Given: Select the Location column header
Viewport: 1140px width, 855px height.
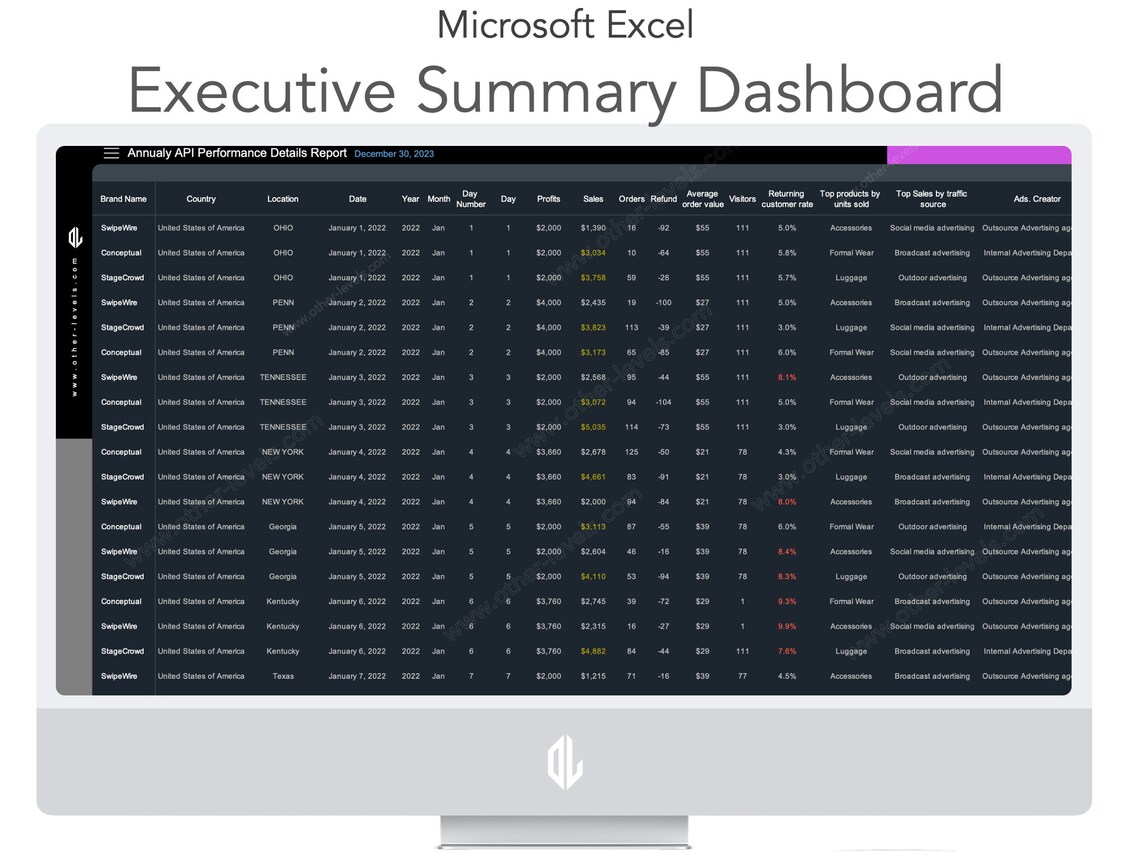Looking at the screenshot, I should coord(283,199).
